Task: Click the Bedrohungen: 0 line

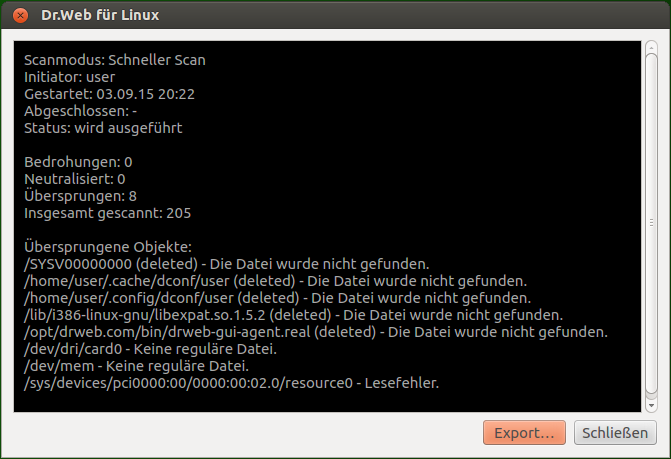Action: pyautogui.click(x=78, y=162)
